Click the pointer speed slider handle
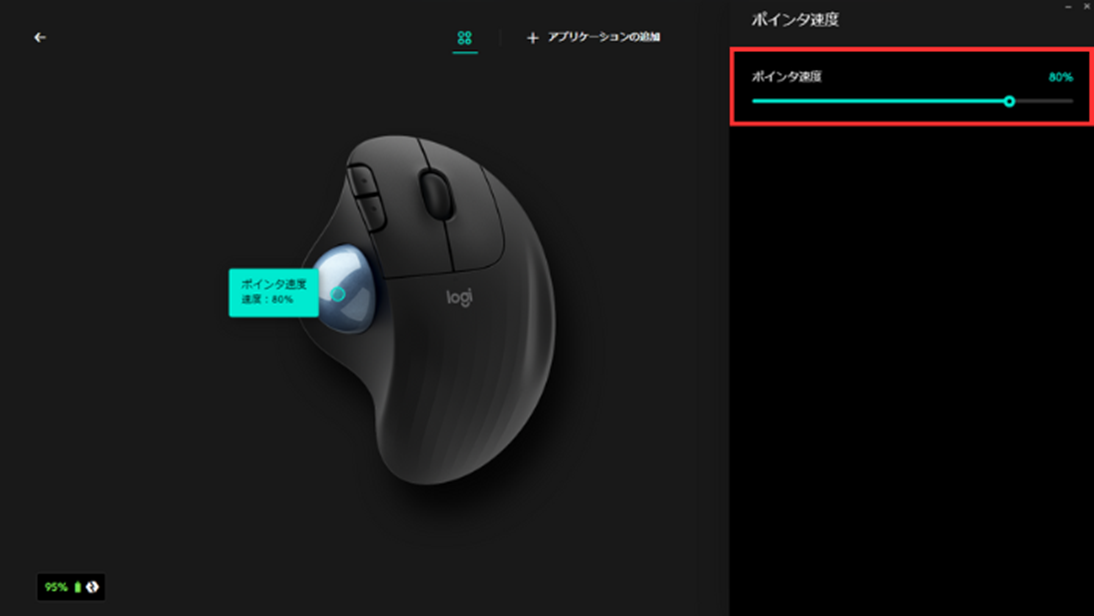Image resolution: width=1094 pixels, height=616 pixels. (x=1009, y=102)
